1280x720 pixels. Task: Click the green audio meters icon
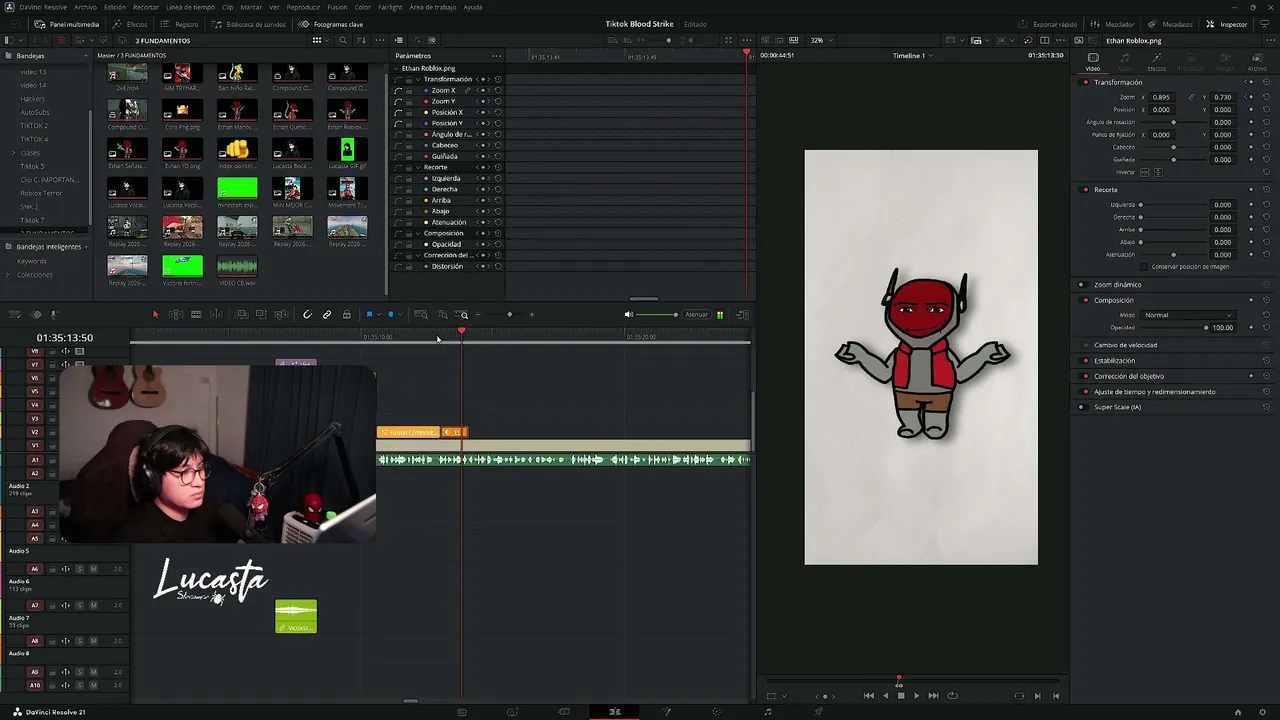pos(720,315)
